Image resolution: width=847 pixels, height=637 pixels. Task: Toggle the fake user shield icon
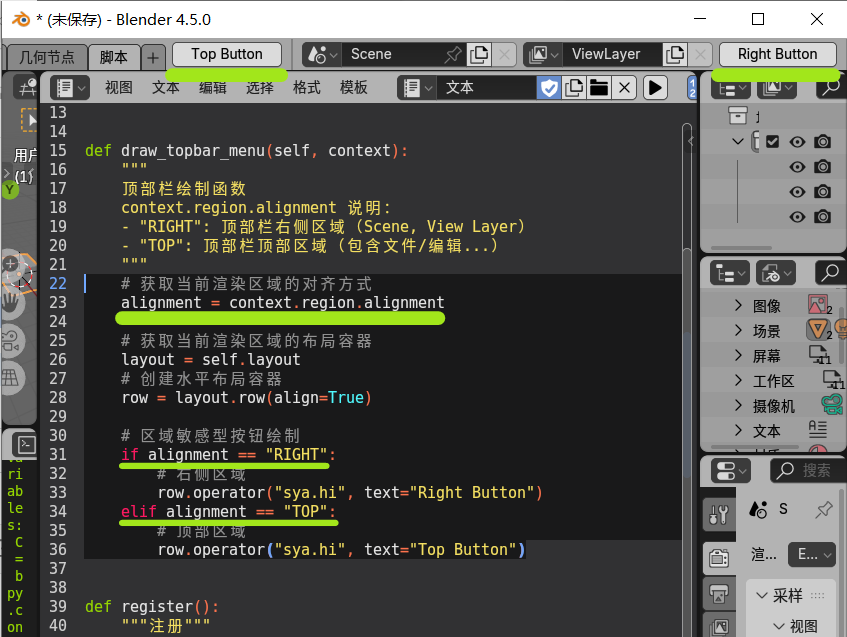(549, 88)
